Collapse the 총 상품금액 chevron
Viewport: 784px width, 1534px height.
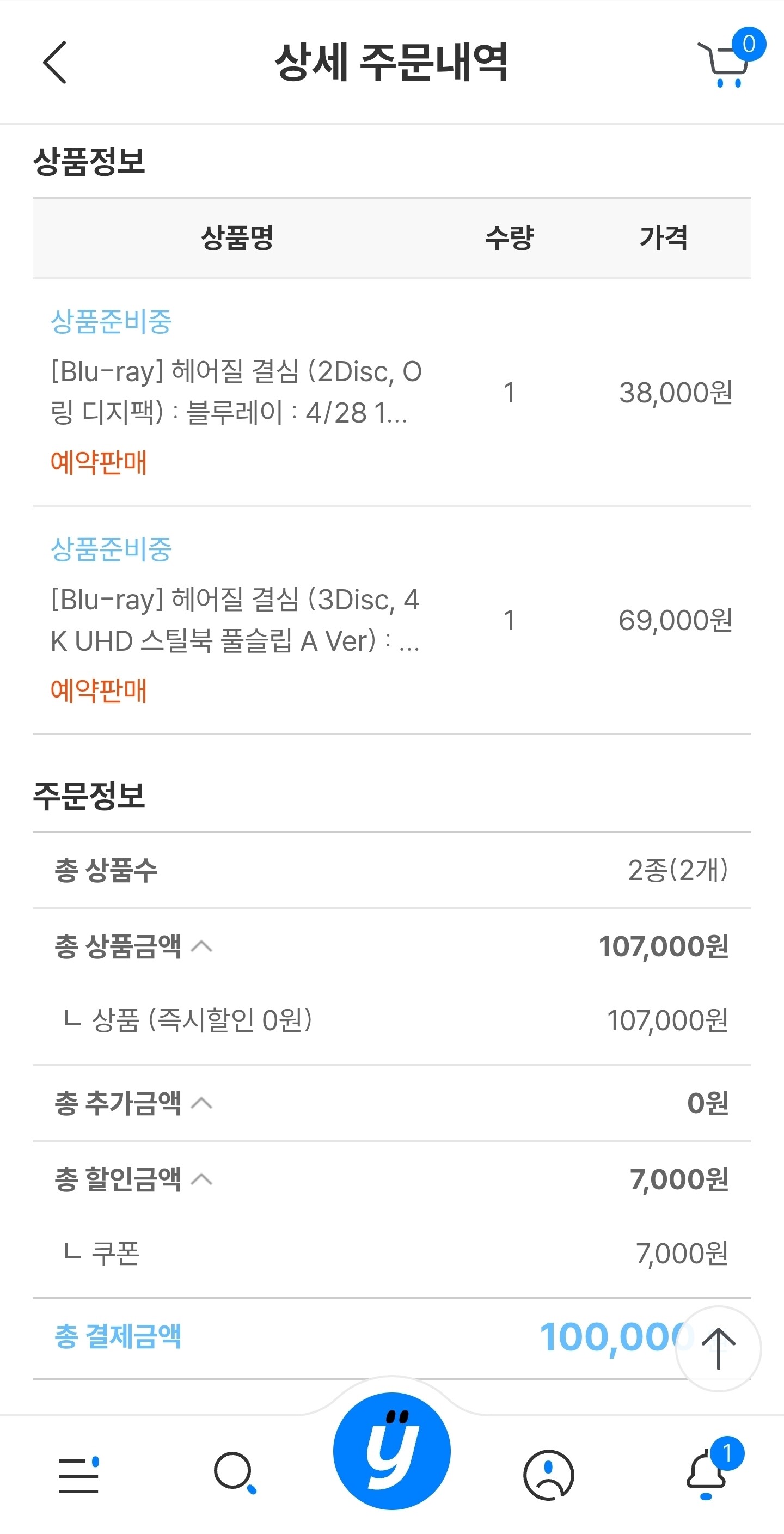click(x=202, y=946)
